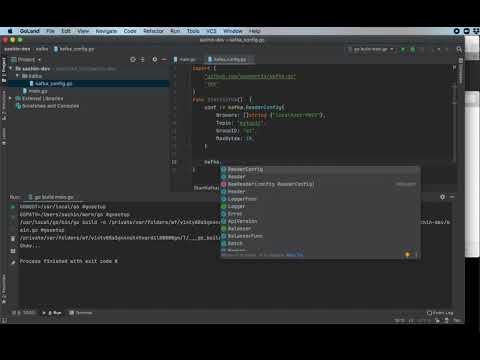Open the VCS menu
Image resolution: width=480 pixels, height=360 pixels.
click(x=211, y=31)
